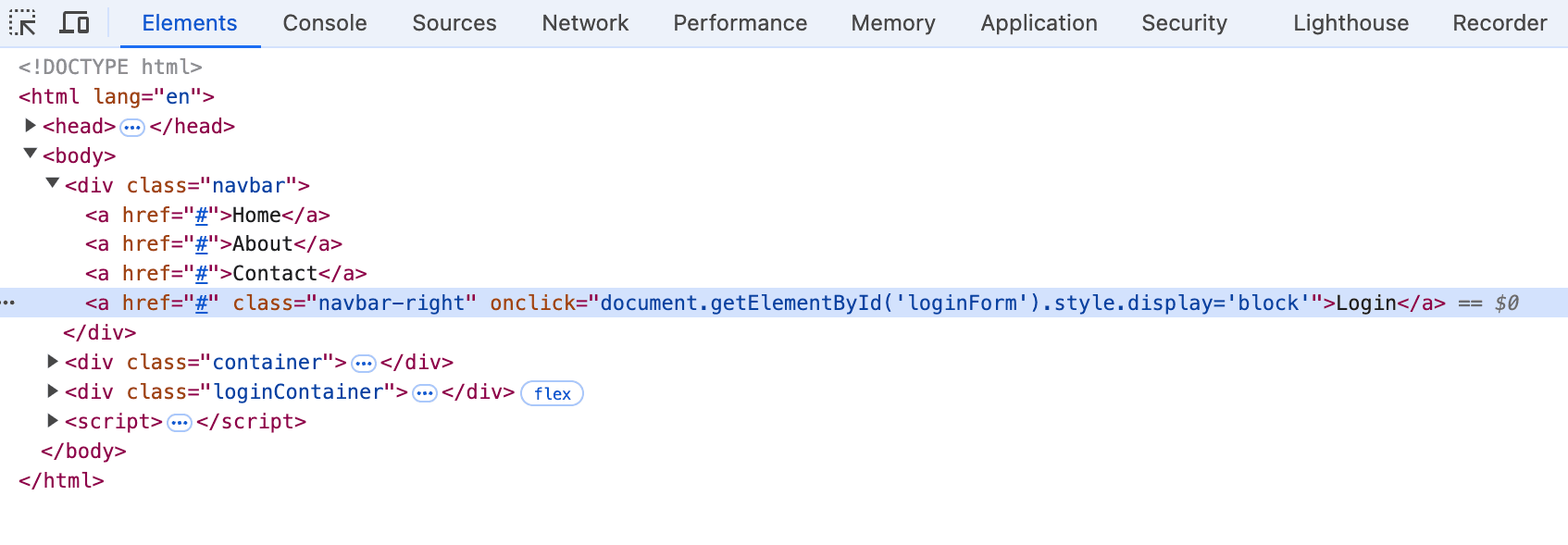
Task: Open the Lighthouse tab
Action: pyautogui.click(x=1351, y=23)
